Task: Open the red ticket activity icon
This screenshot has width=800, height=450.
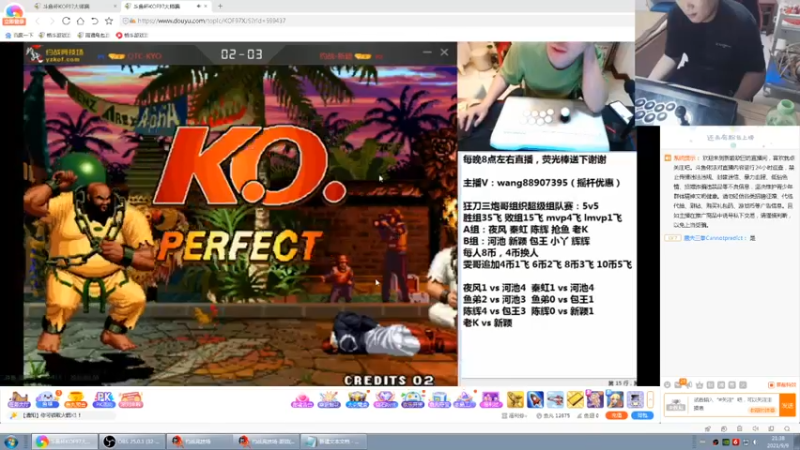Action: (131, 399)
